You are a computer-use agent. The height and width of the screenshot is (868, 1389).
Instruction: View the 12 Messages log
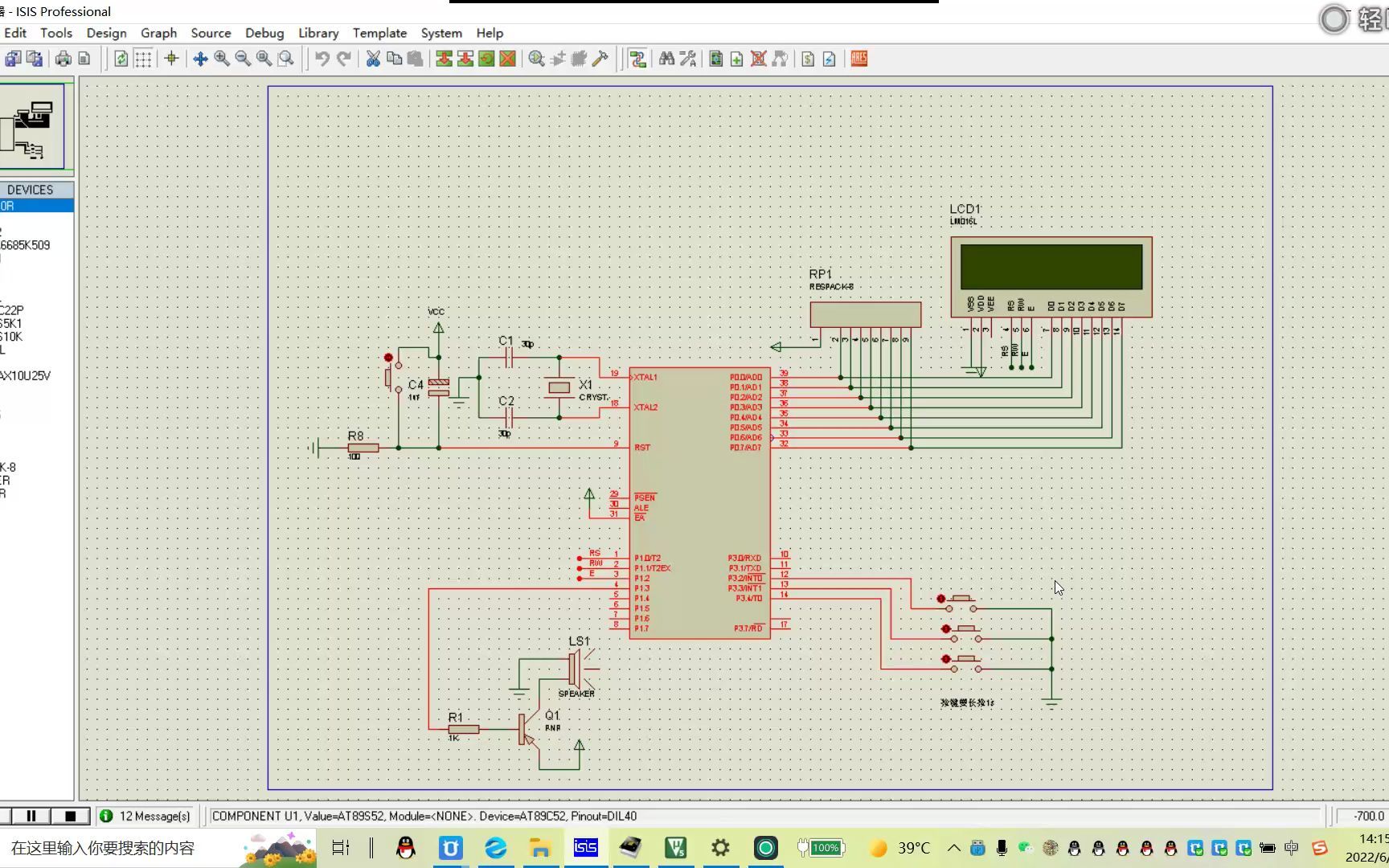pyautogui.click(x=146, y=816)
